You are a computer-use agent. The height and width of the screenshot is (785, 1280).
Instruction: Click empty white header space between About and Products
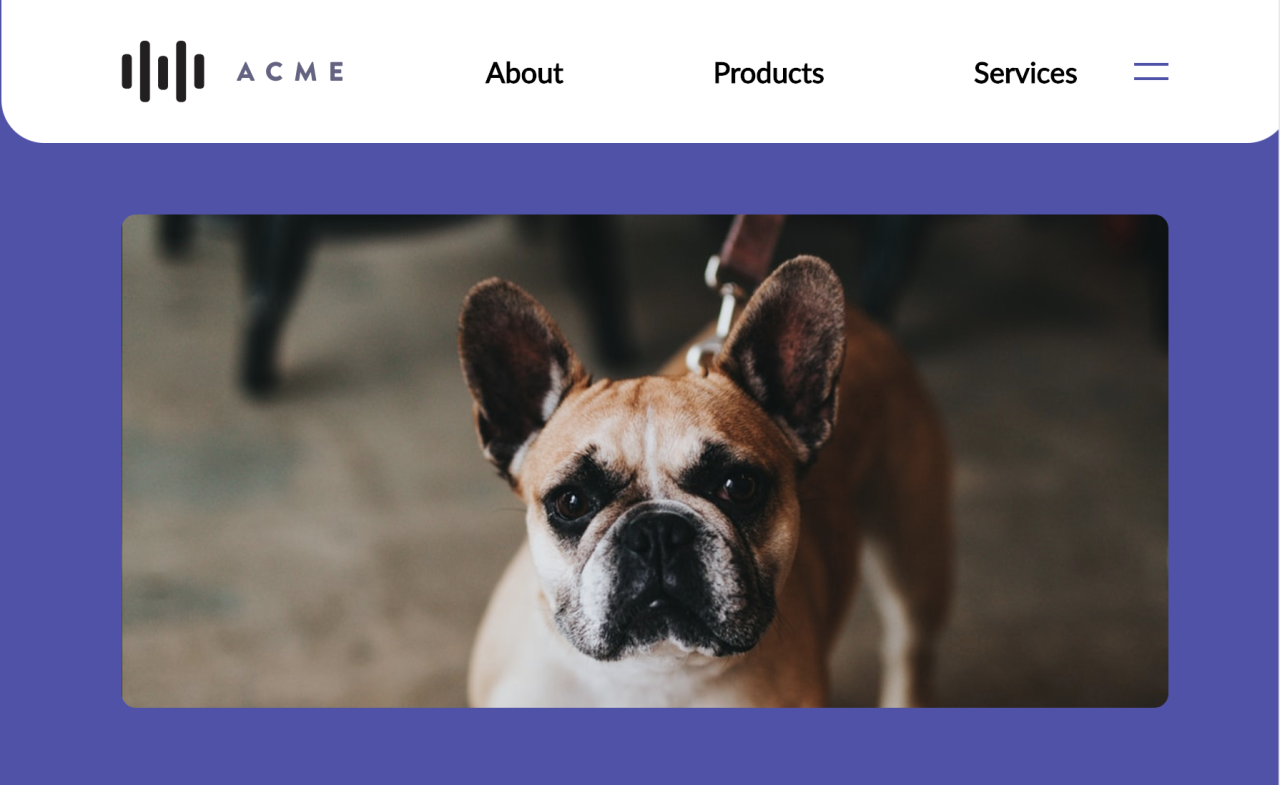pyautogui.click(x=638, y=73)
